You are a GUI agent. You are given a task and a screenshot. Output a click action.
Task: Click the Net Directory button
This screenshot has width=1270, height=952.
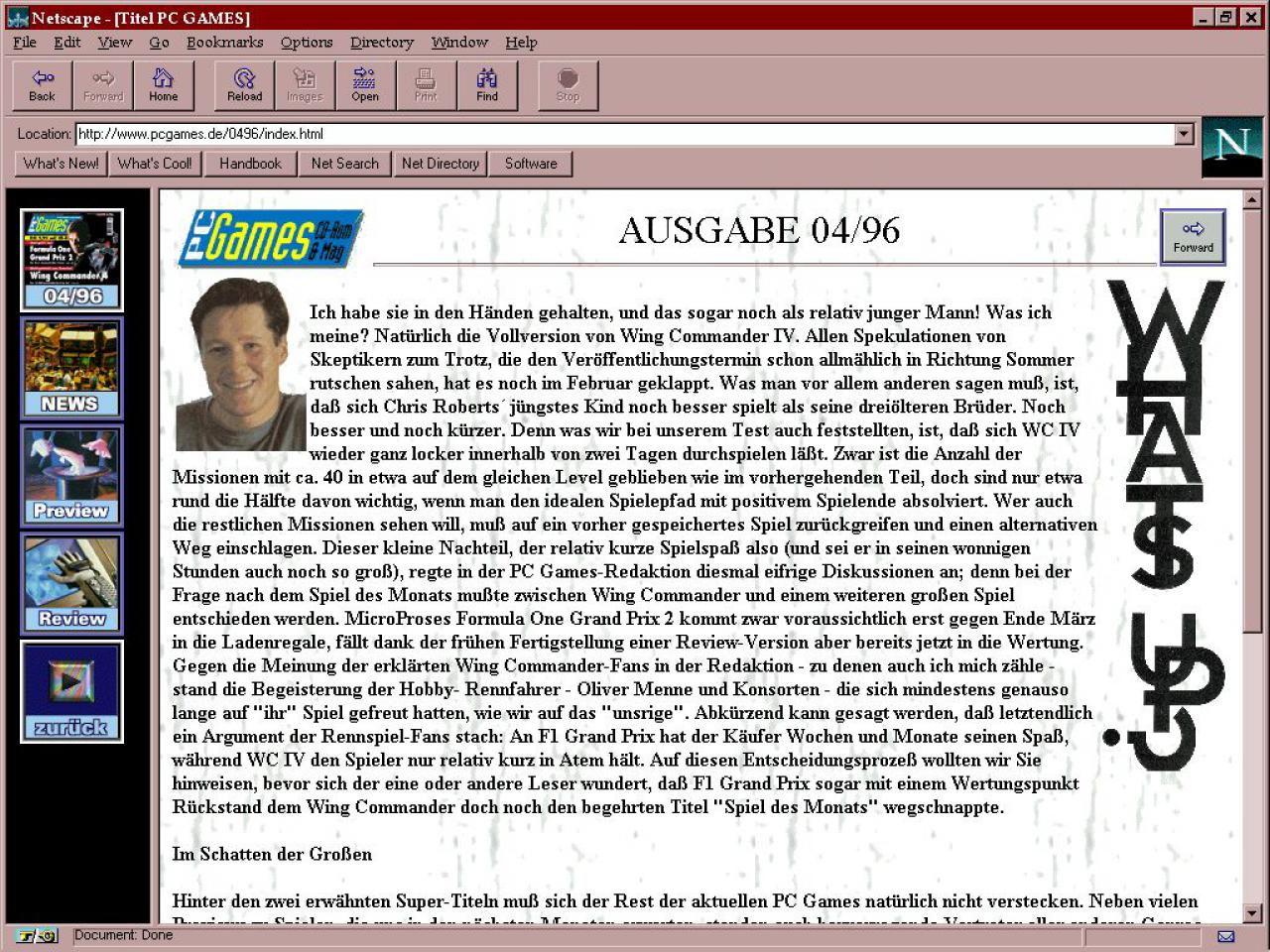(441, 164)
